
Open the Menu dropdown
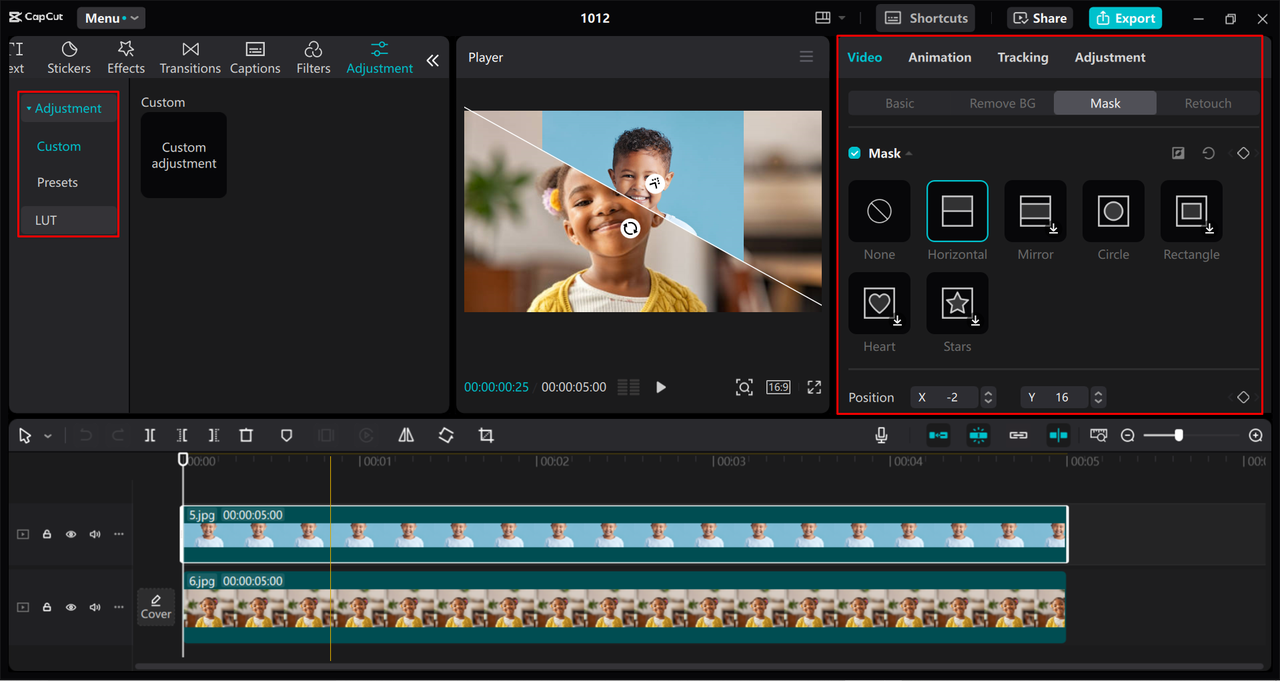pos(110,17)
